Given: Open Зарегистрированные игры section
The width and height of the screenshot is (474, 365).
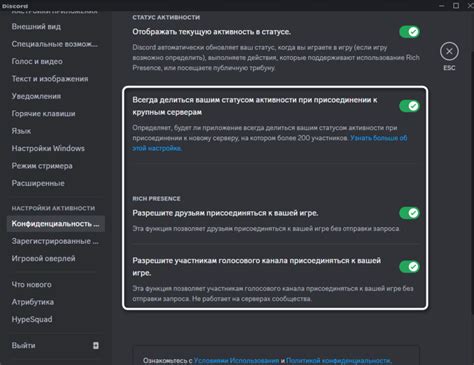Looking at the screenshot, I should point(56,241).
